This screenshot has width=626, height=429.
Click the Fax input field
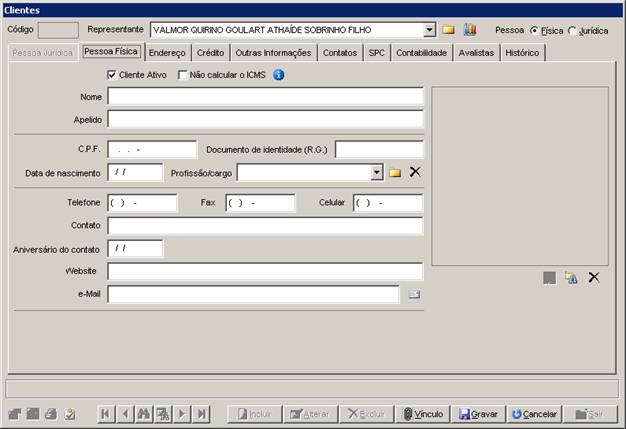(260, 203)
